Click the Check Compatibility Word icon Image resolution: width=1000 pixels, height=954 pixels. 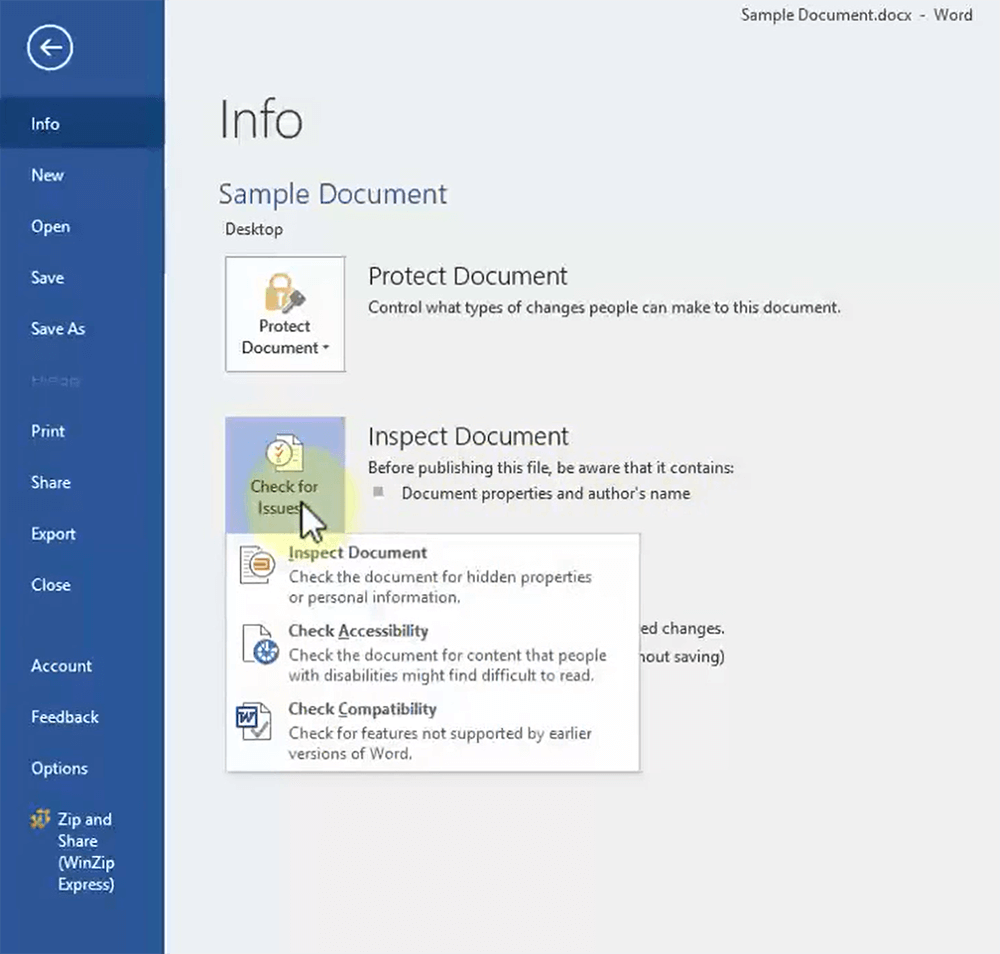[x=254, y=721]
